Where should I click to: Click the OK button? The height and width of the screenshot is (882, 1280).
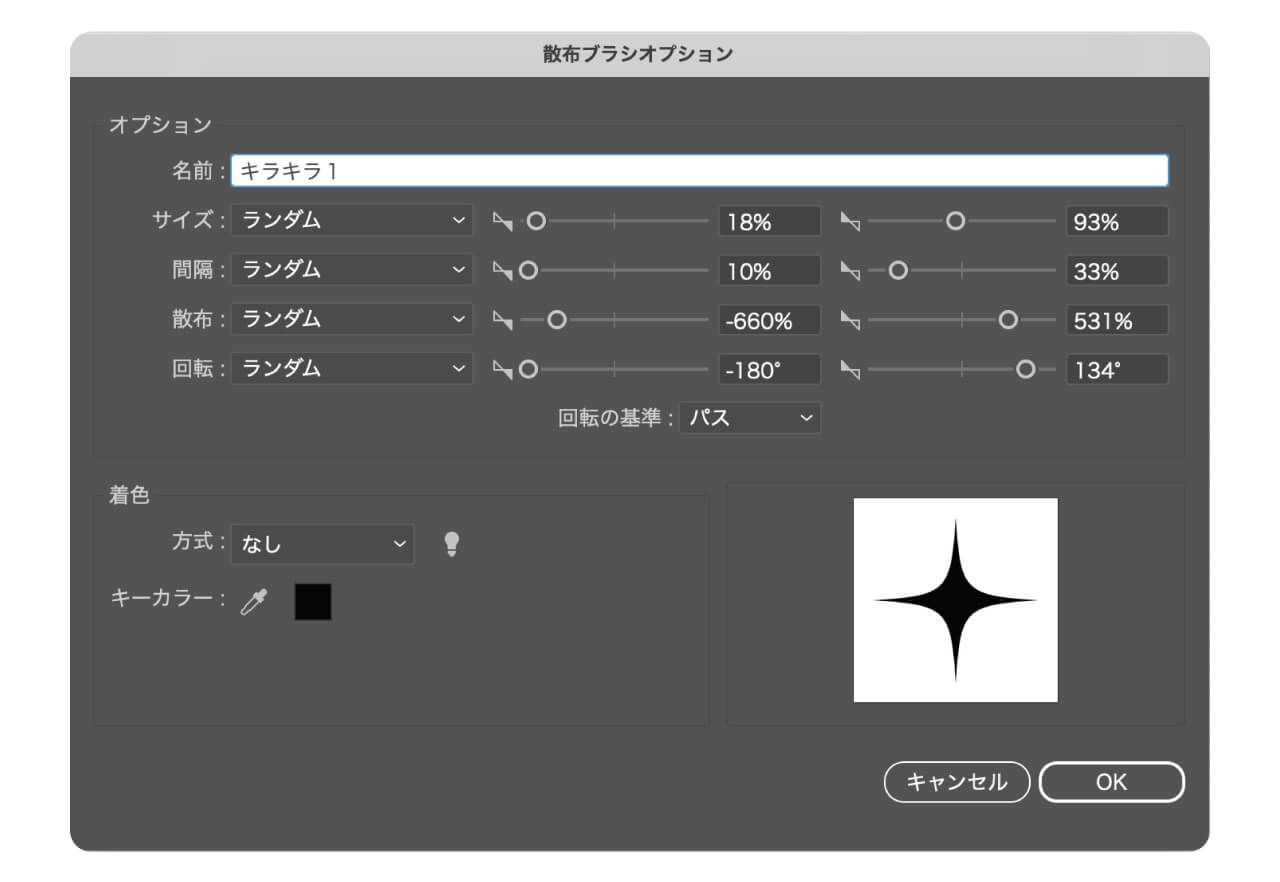point(1112,782)
